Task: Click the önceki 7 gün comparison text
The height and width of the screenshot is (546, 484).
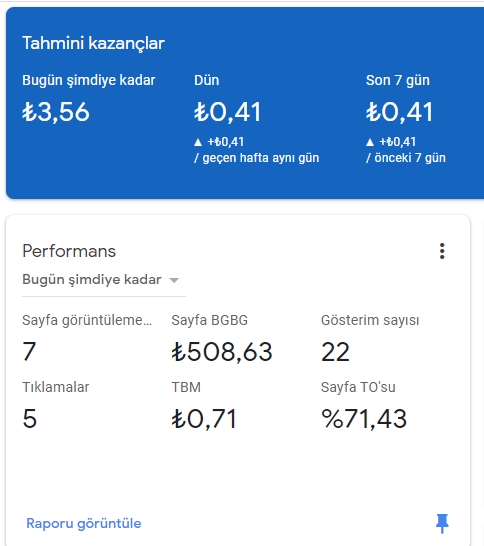Action: click(406, 158)
